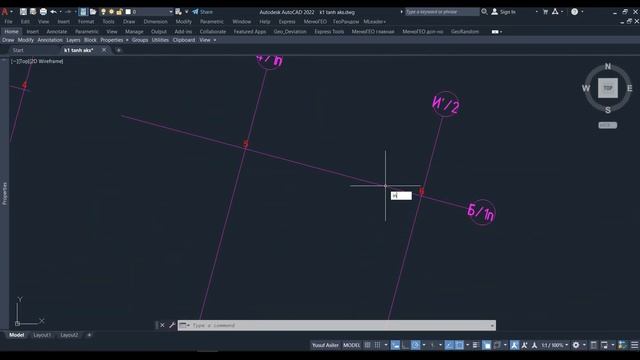Click the layer lightbulb on/off icon
Viewport: 640px width, 360px height.
tap(103, 12)
